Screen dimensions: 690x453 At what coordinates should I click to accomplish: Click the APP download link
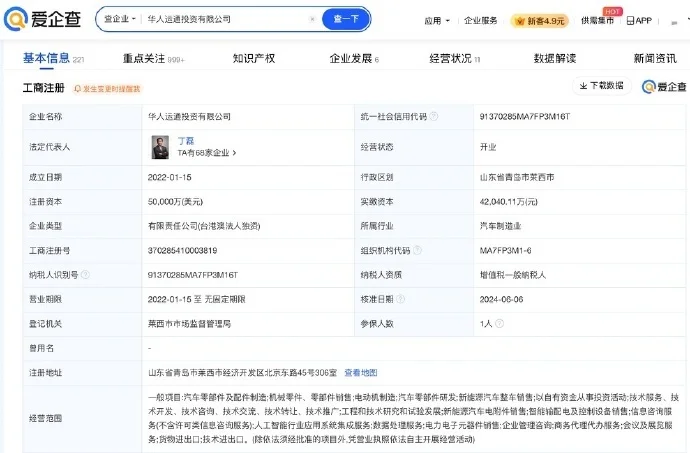(639, 20)
